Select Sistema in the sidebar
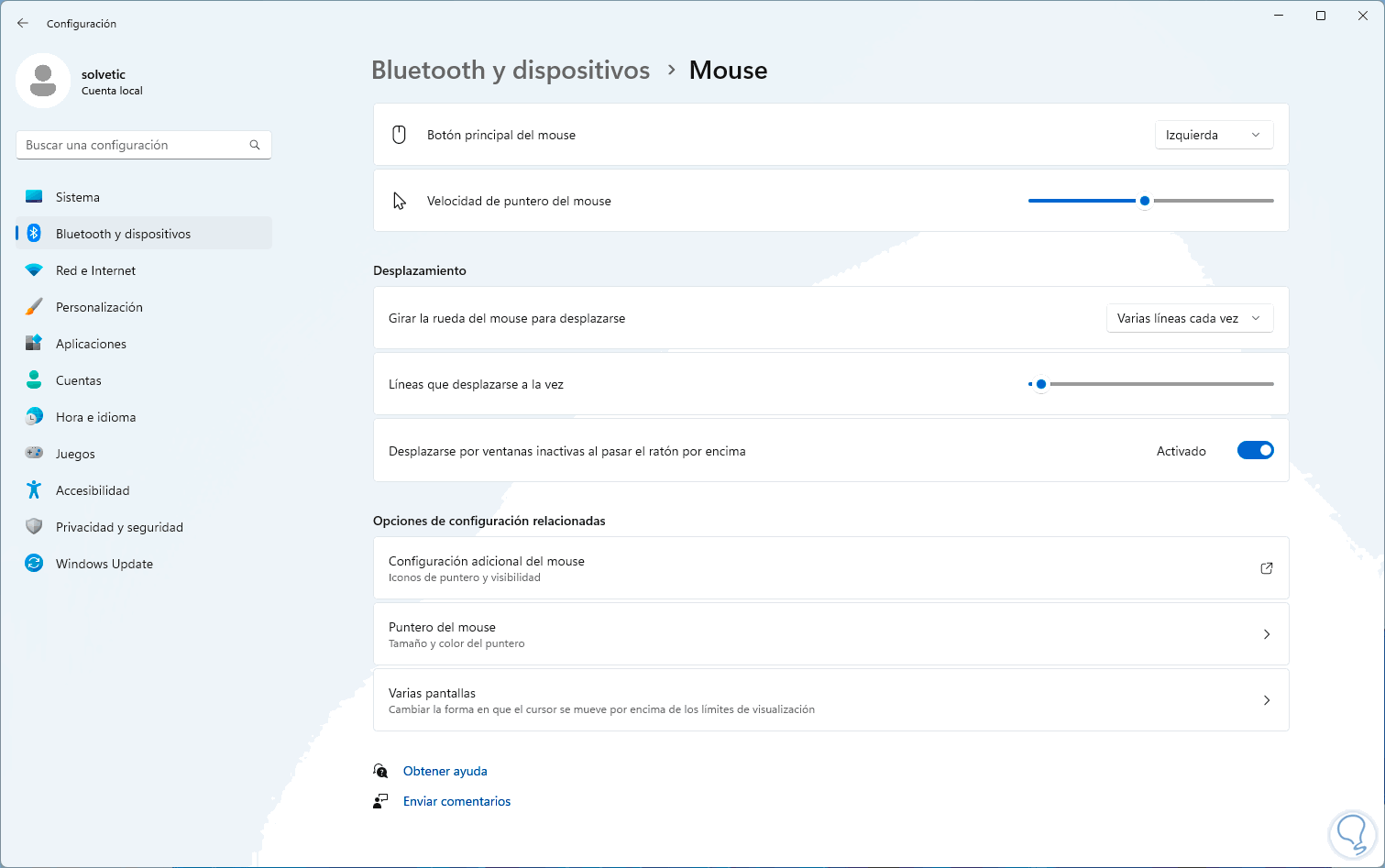The image size is (1385, 868). tap(78, 197)
